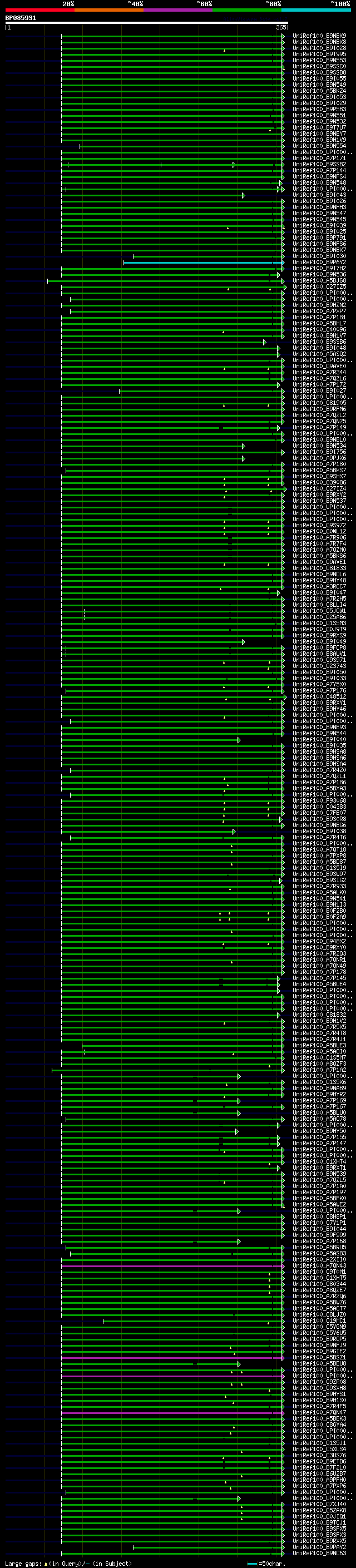Open hit UniRef100_B9GIE2
Image resolution: width=356 pixels, height=1568 pixels.
point(319,1351)
